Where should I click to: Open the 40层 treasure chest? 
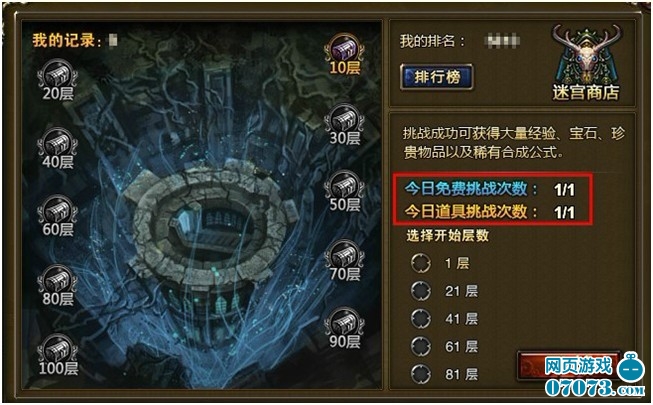pyautogui.click(x=57, y=148)
